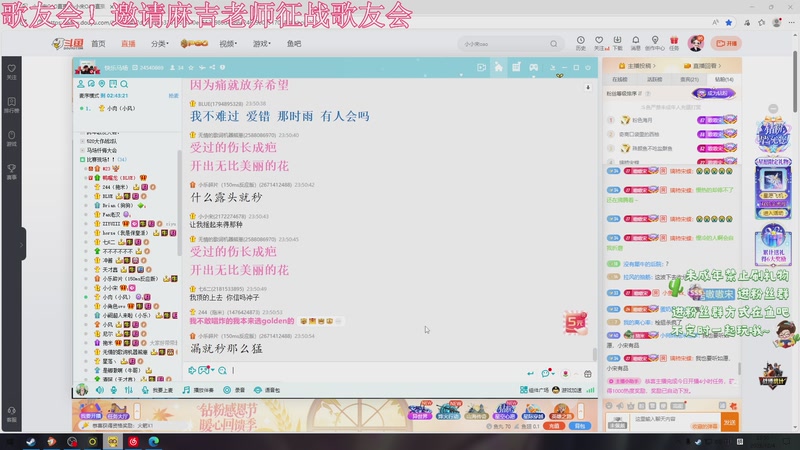The height and width of the screenshot is (450, 800).
Task: Click the 充值 recharge button
Action: click(554, 426)
